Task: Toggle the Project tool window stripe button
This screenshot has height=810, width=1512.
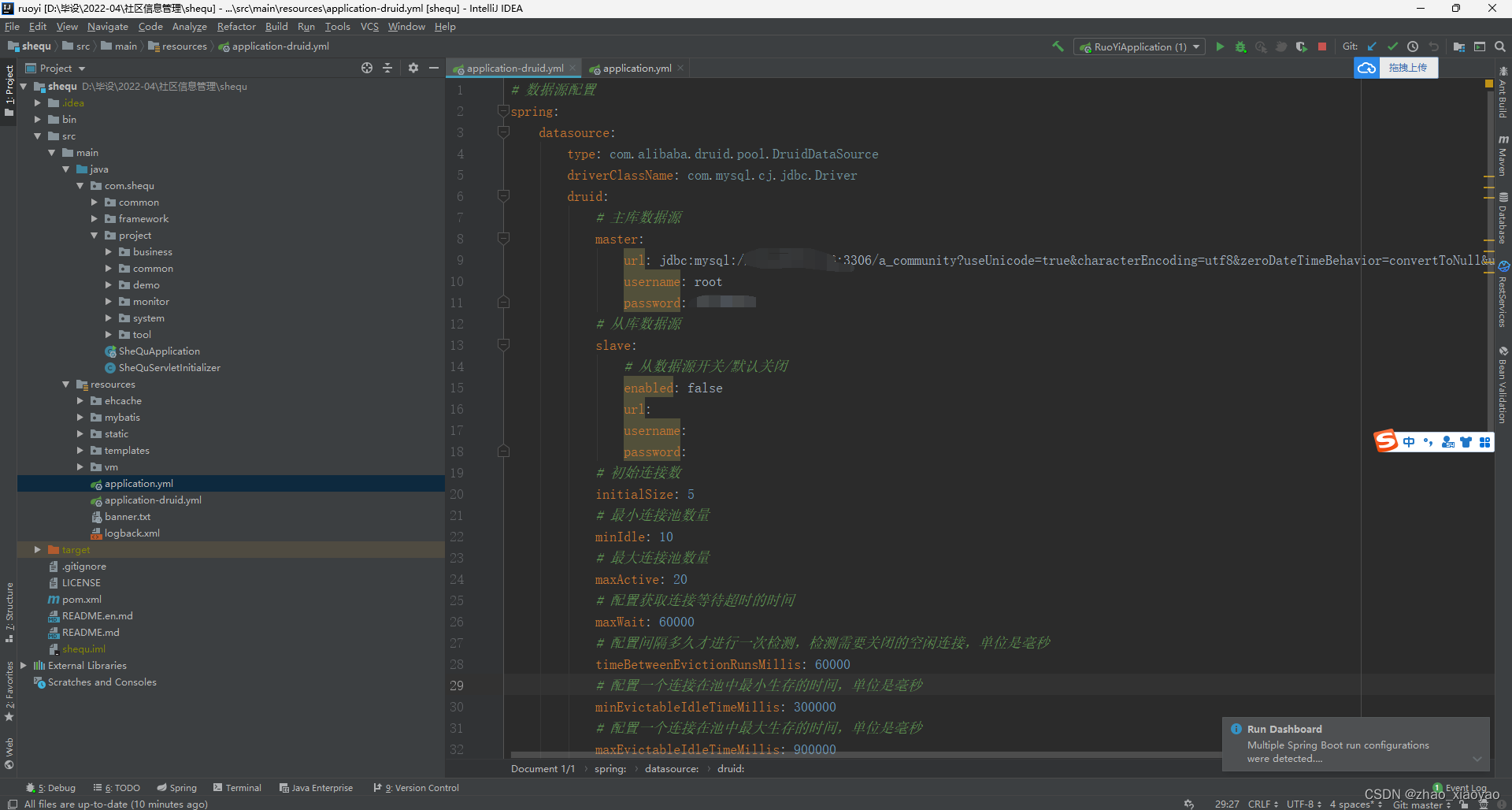Action: [9, 91]
